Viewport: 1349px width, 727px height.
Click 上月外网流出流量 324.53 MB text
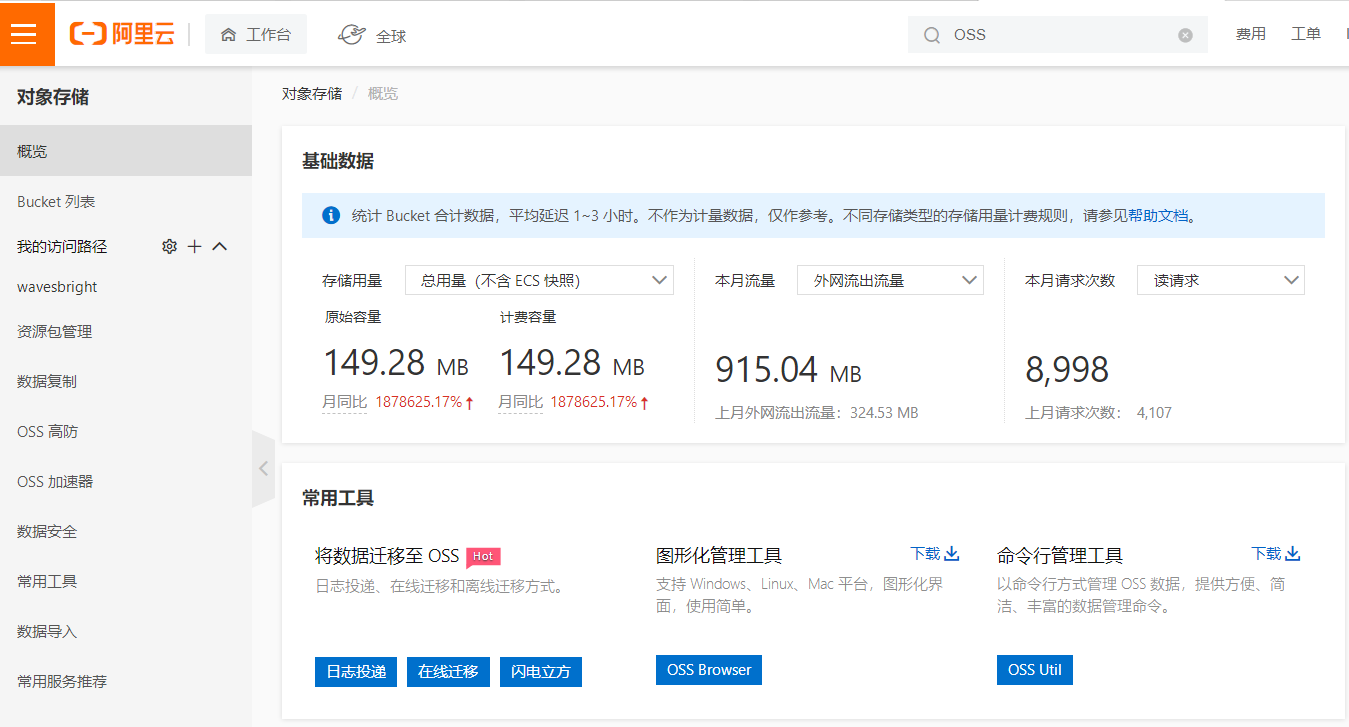(x=817, y=412)
